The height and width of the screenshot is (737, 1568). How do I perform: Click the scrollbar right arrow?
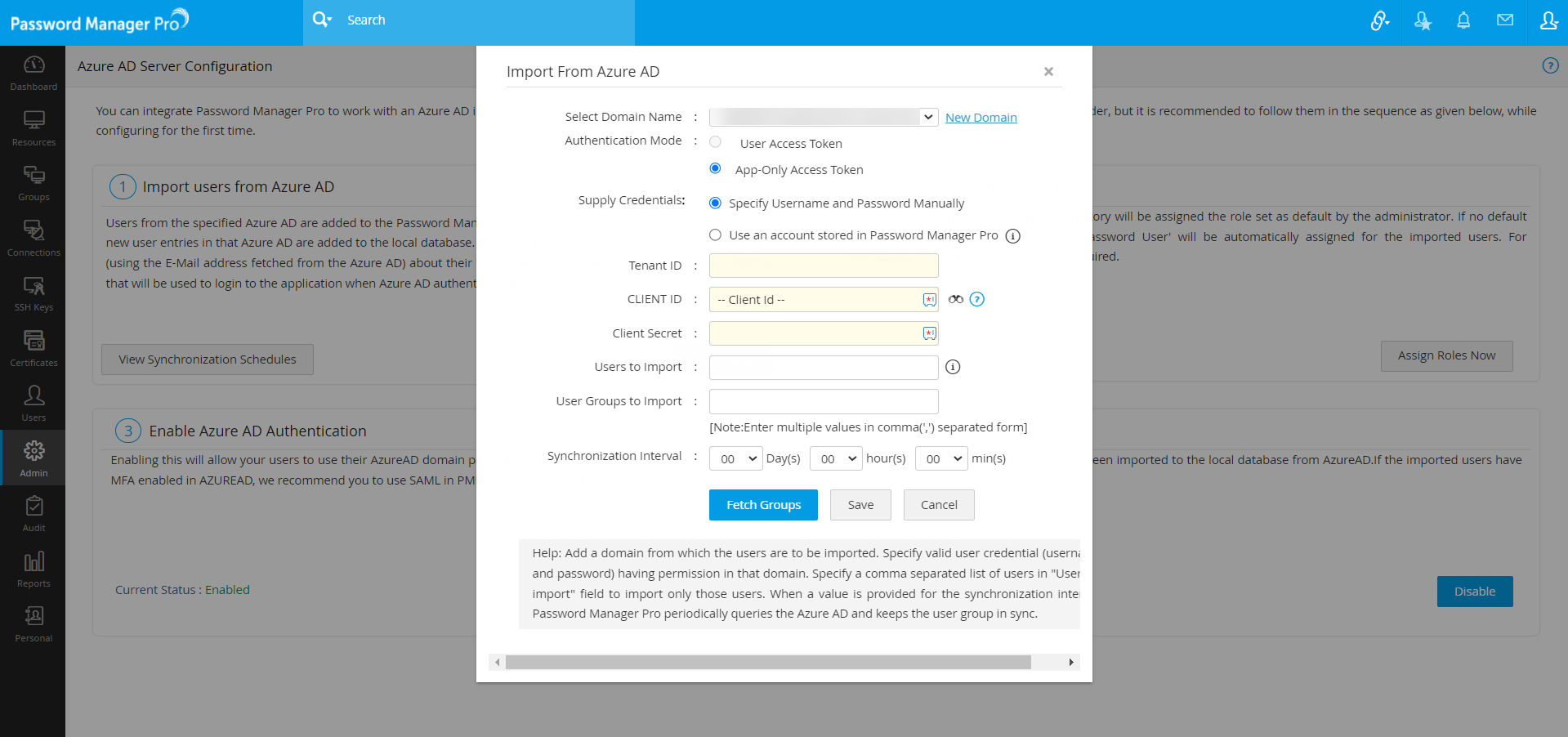click(1071, 662)
